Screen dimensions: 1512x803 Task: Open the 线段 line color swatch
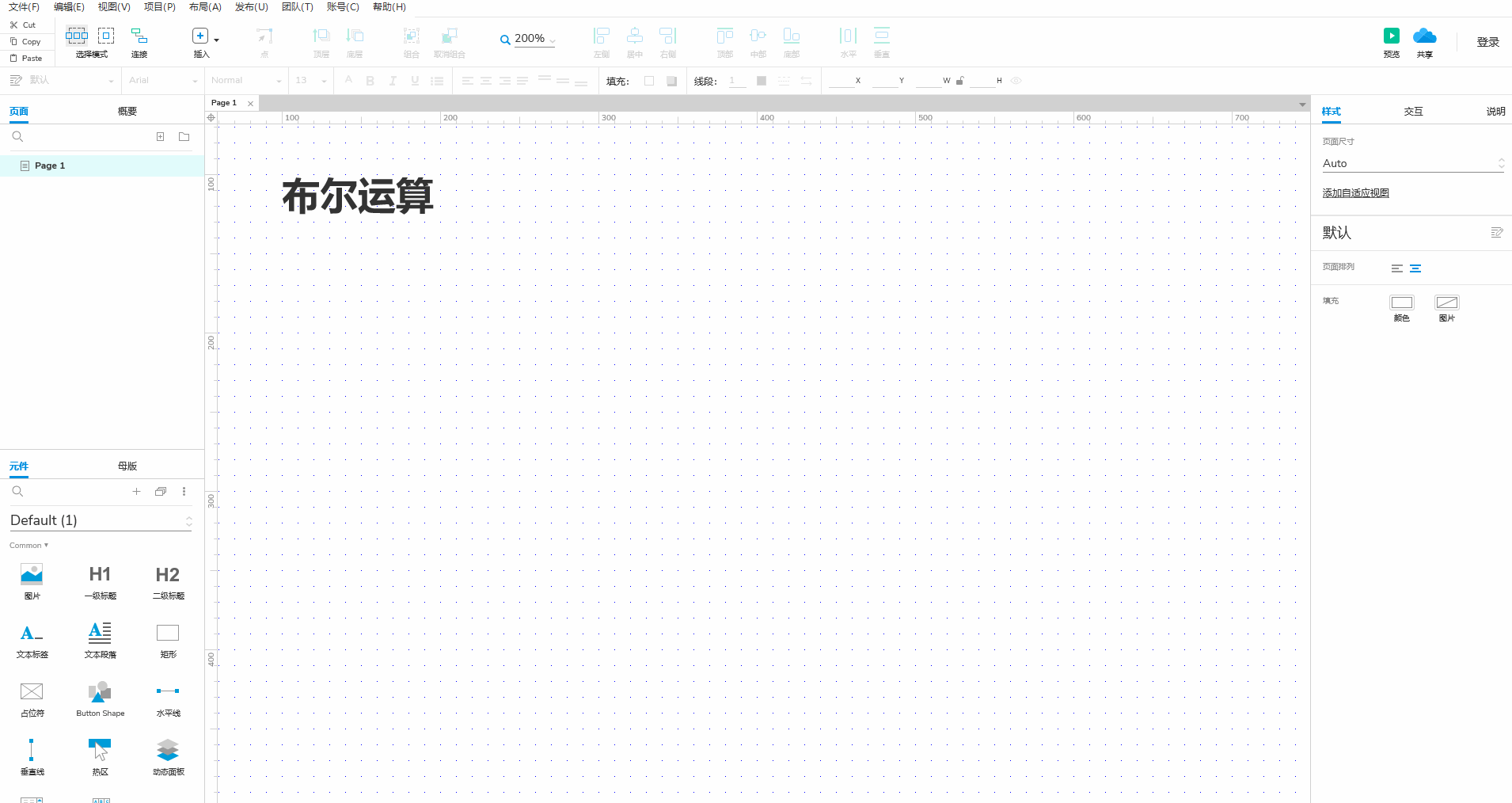762,81
